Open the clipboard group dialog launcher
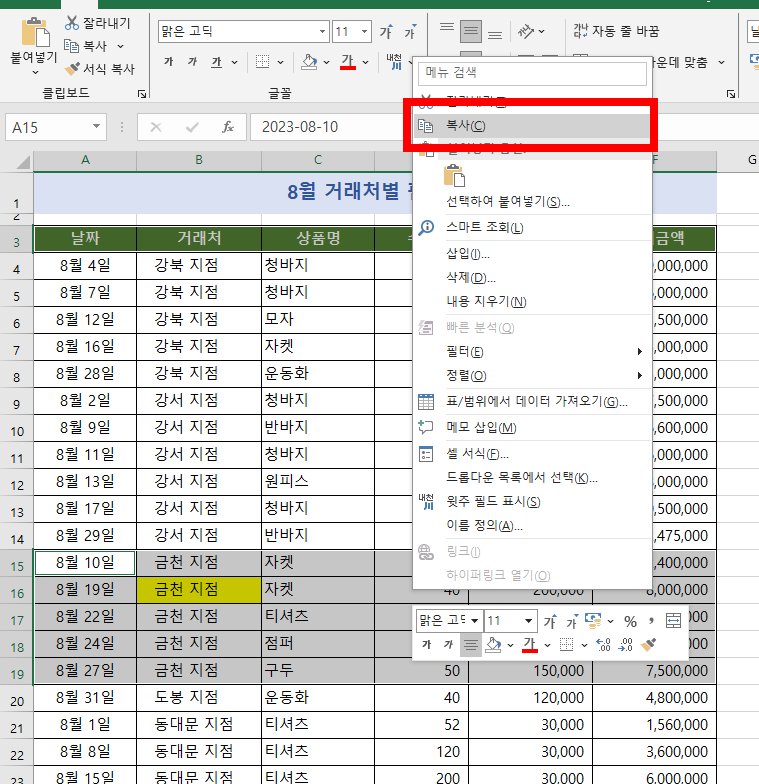The image size is (759, 784). 142,94
